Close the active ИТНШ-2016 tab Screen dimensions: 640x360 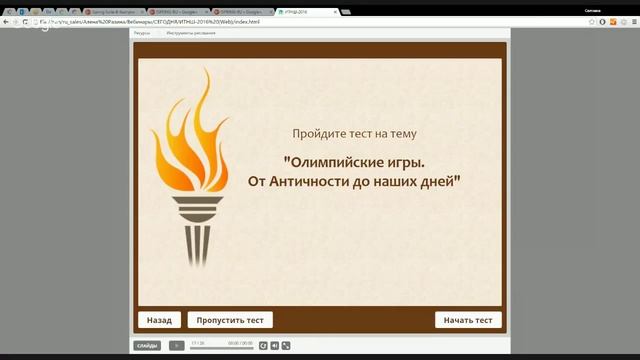point(335,12)
